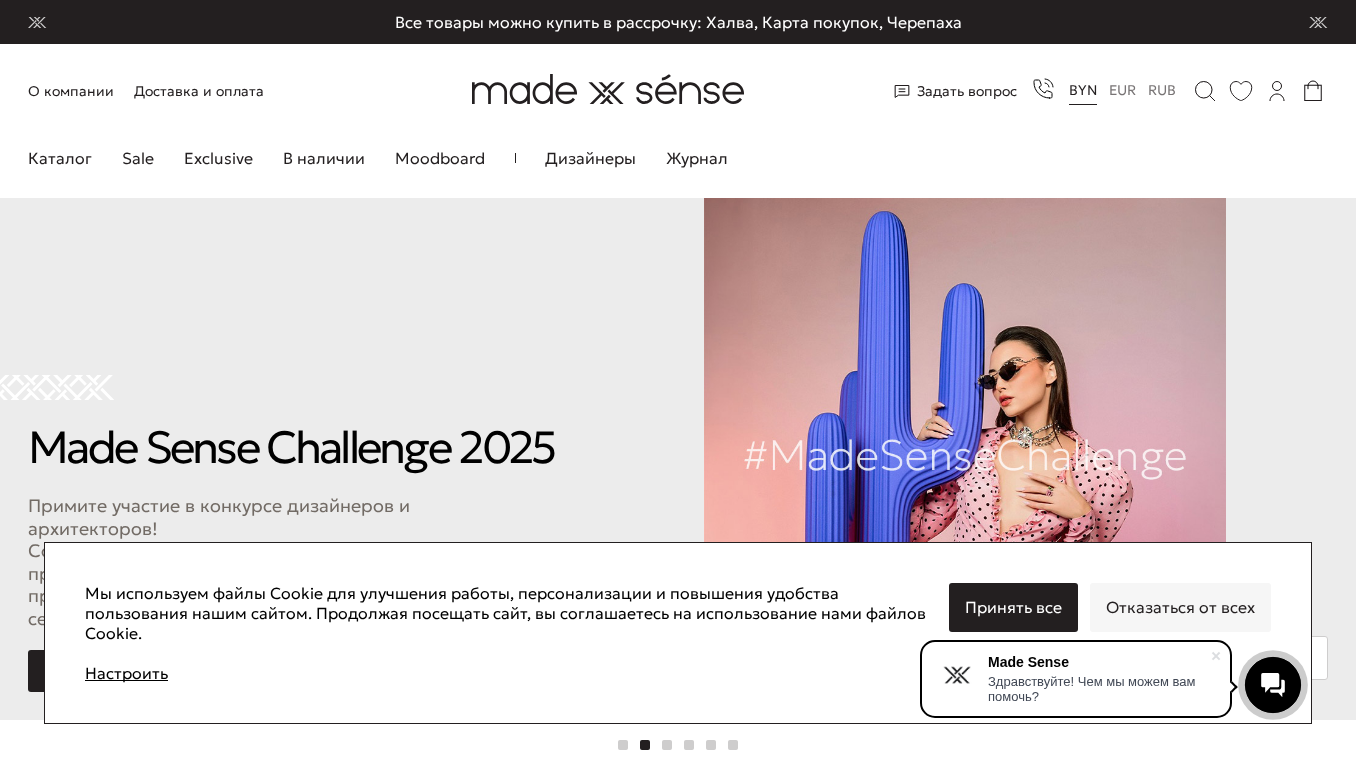Go to the Sale section
Screen dimensions: 1366x768
[138, 159]
